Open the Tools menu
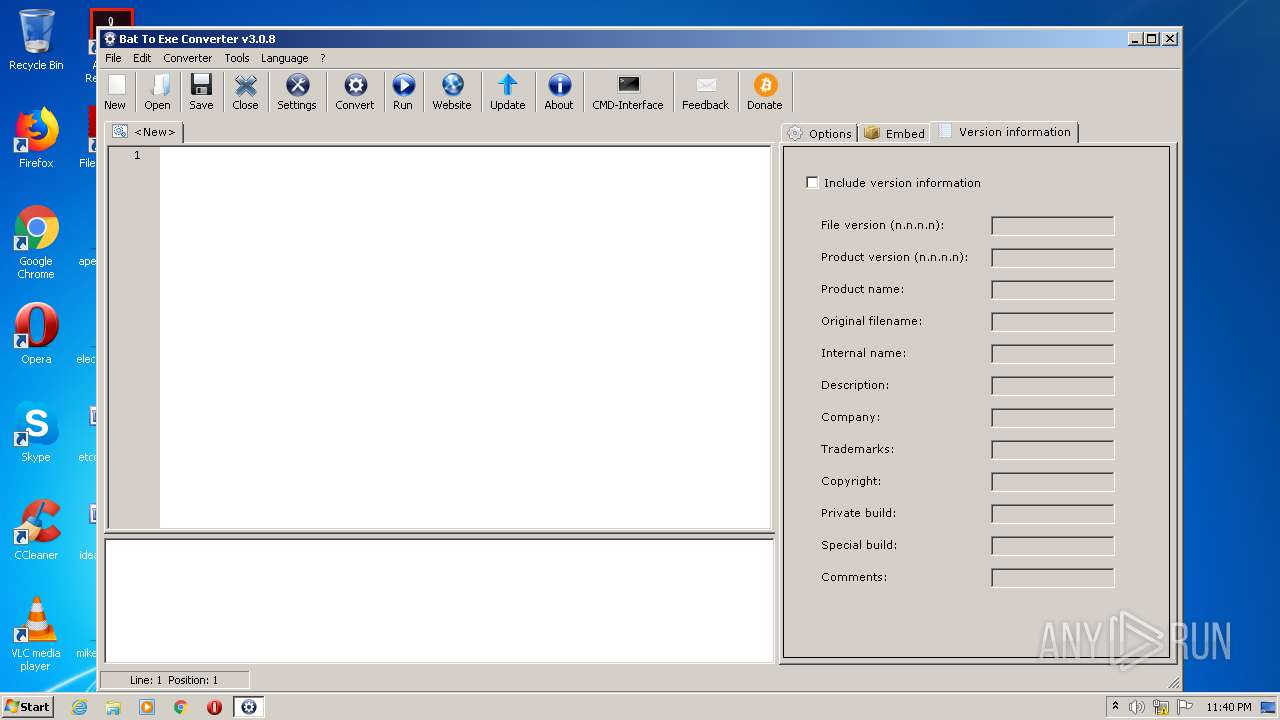Screen dimensions: 1280x720 point(237,58)
